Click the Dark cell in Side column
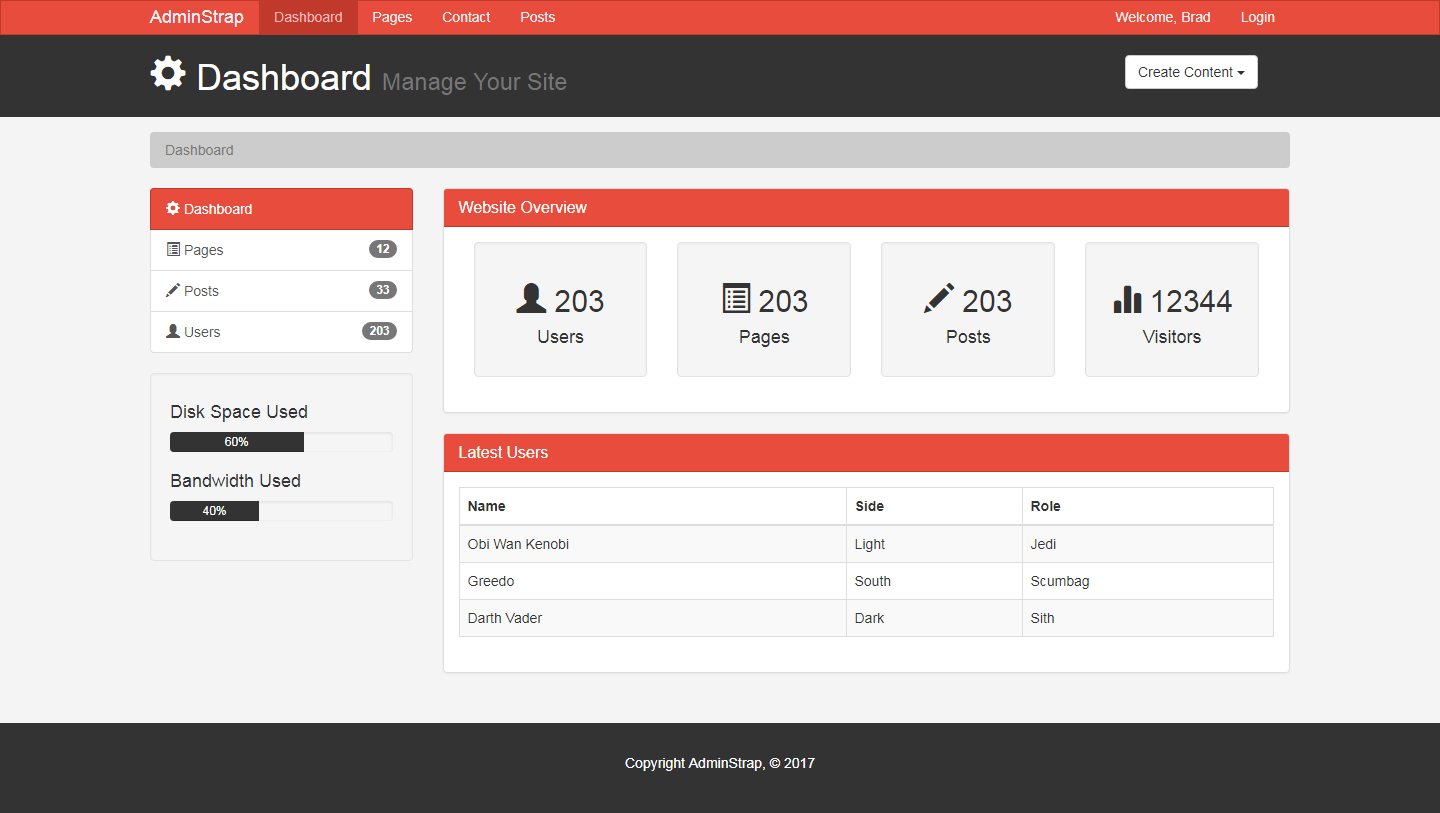Screen dimensions: 1440x813 [934, 618]
